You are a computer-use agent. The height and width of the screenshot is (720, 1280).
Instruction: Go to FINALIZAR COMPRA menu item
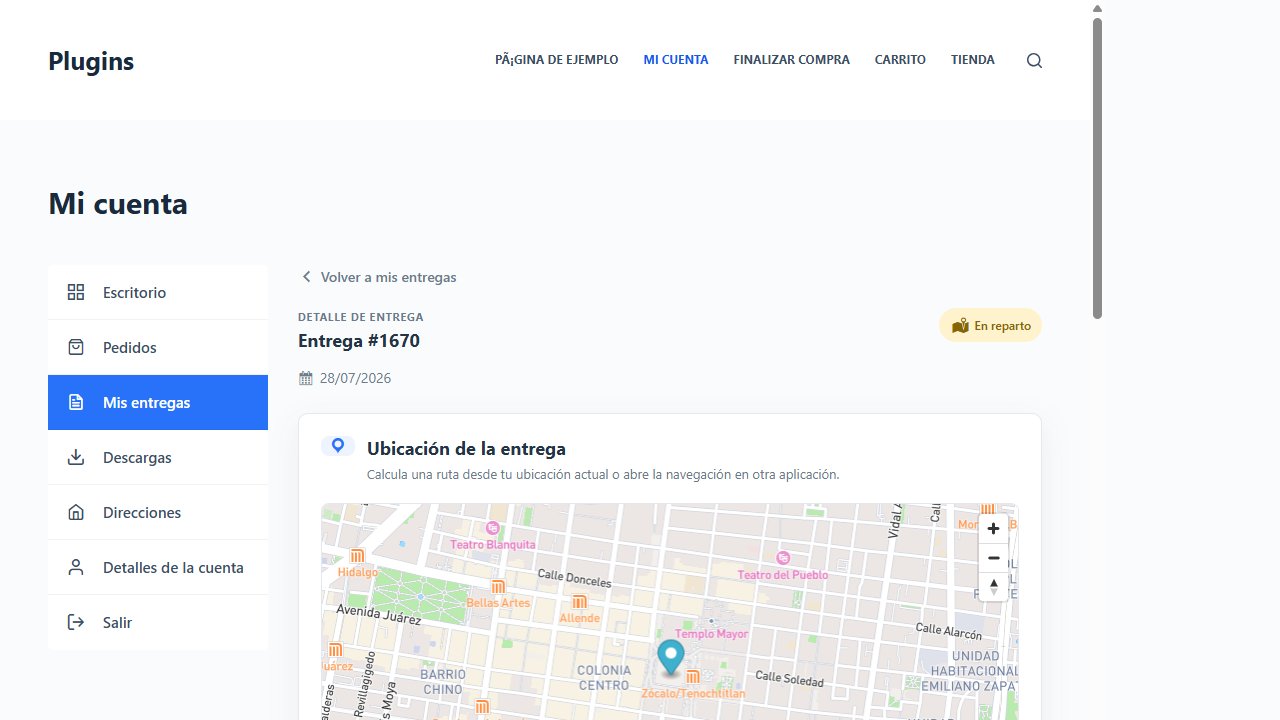click(792, 60)
